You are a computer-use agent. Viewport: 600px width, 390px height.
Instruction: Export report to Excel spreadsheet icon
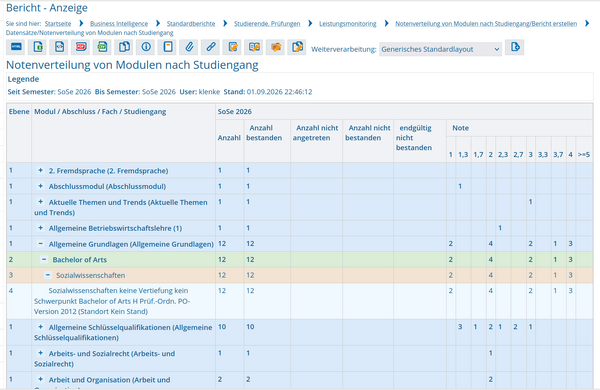click(x=38, y=47)
